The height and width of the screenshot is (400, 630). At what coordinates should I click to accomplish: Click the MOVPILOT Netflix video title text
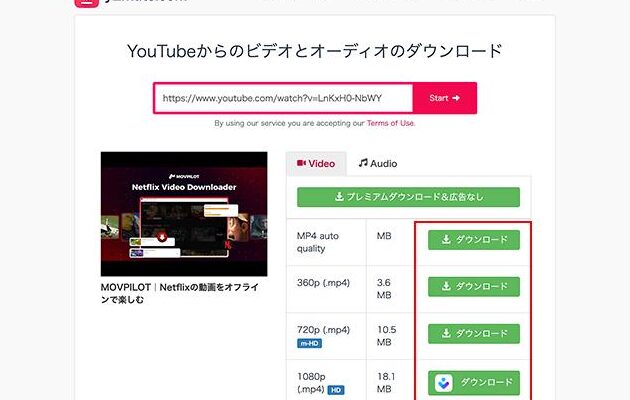pyautogui.click(x=180, y=293)
